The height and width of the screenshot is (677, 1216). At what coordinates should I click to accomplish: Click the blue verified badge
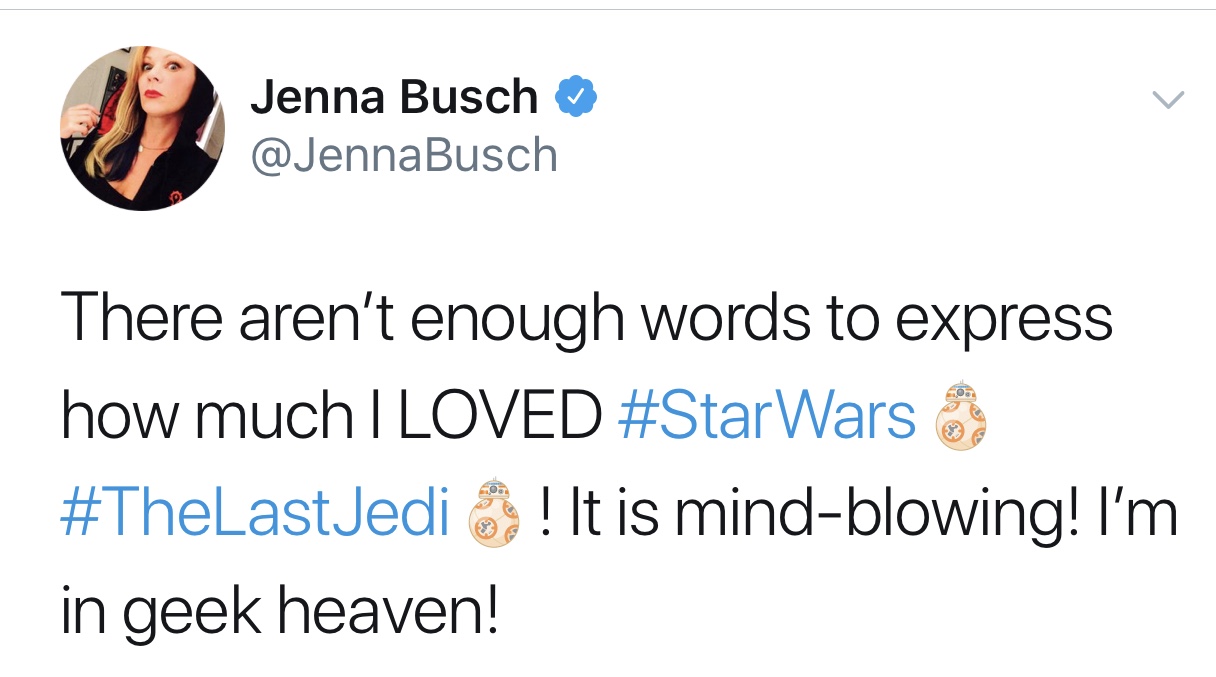pos(577,98)
